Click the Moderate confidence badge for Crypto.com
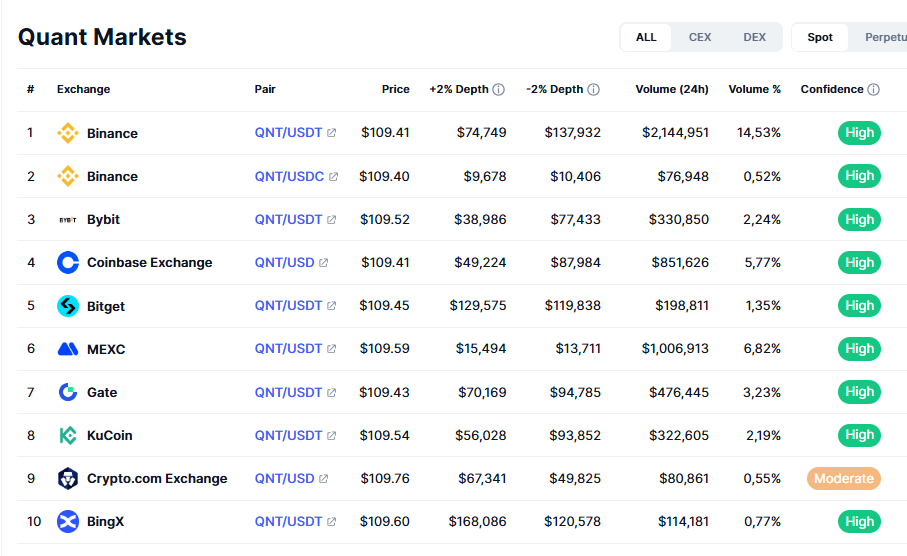 coord(844,478)
